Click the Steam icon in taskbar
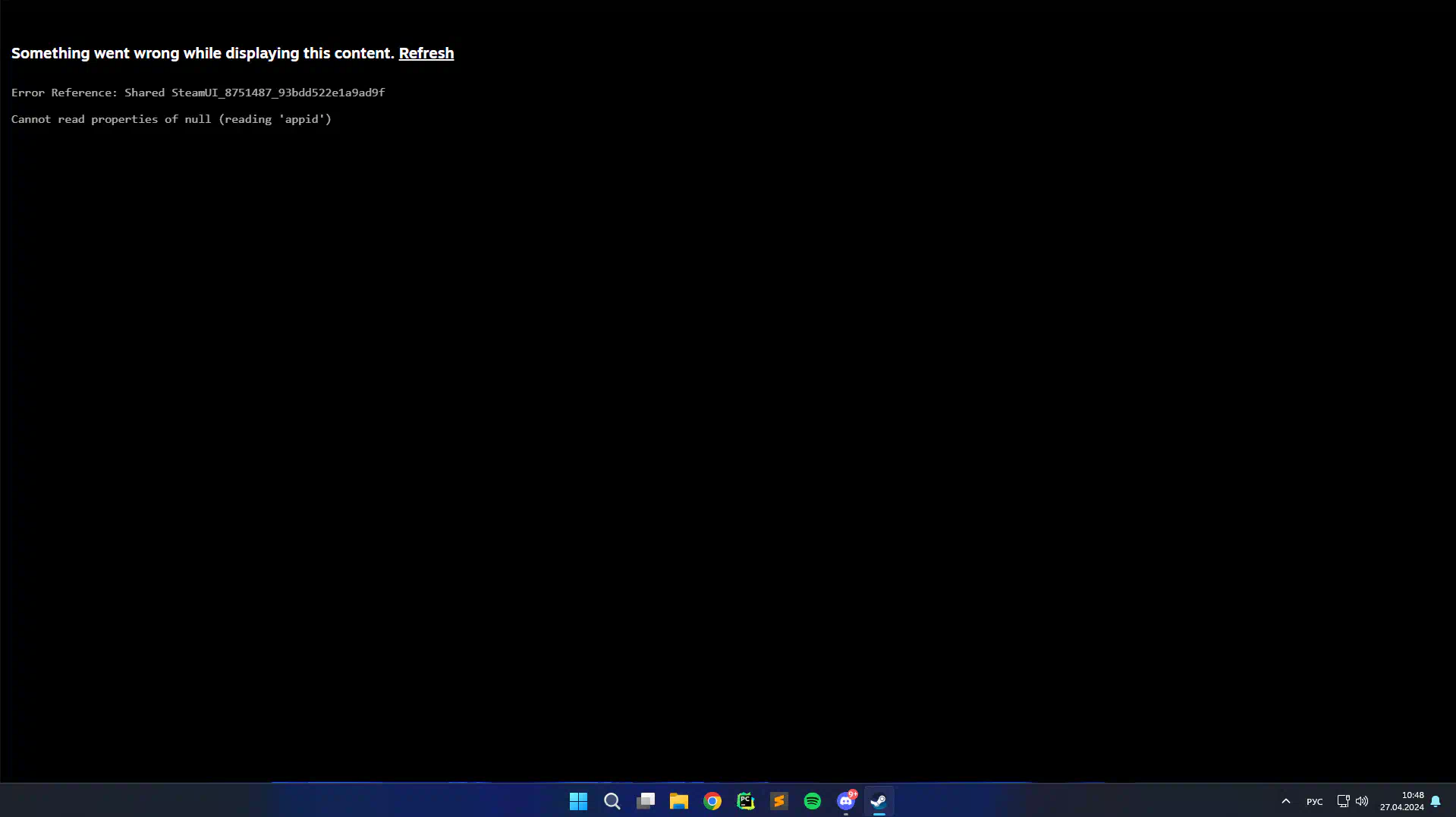Image resolution: width=1456 pixels, height=817 pixels. click(879, 801)
